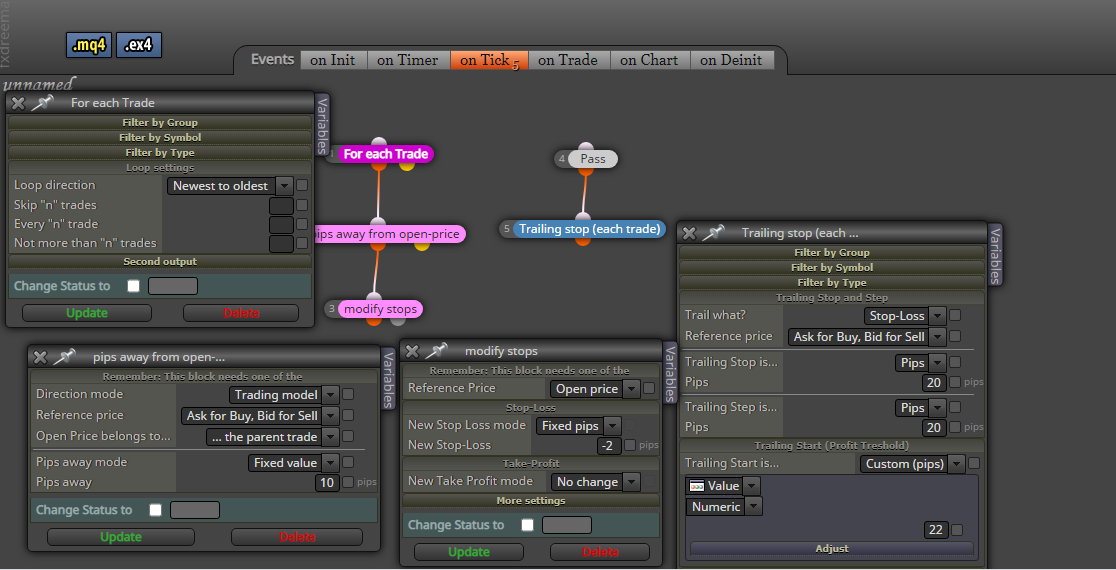
Task: Click the yellow output of For each Trade block
Action: tap(406, 165)
